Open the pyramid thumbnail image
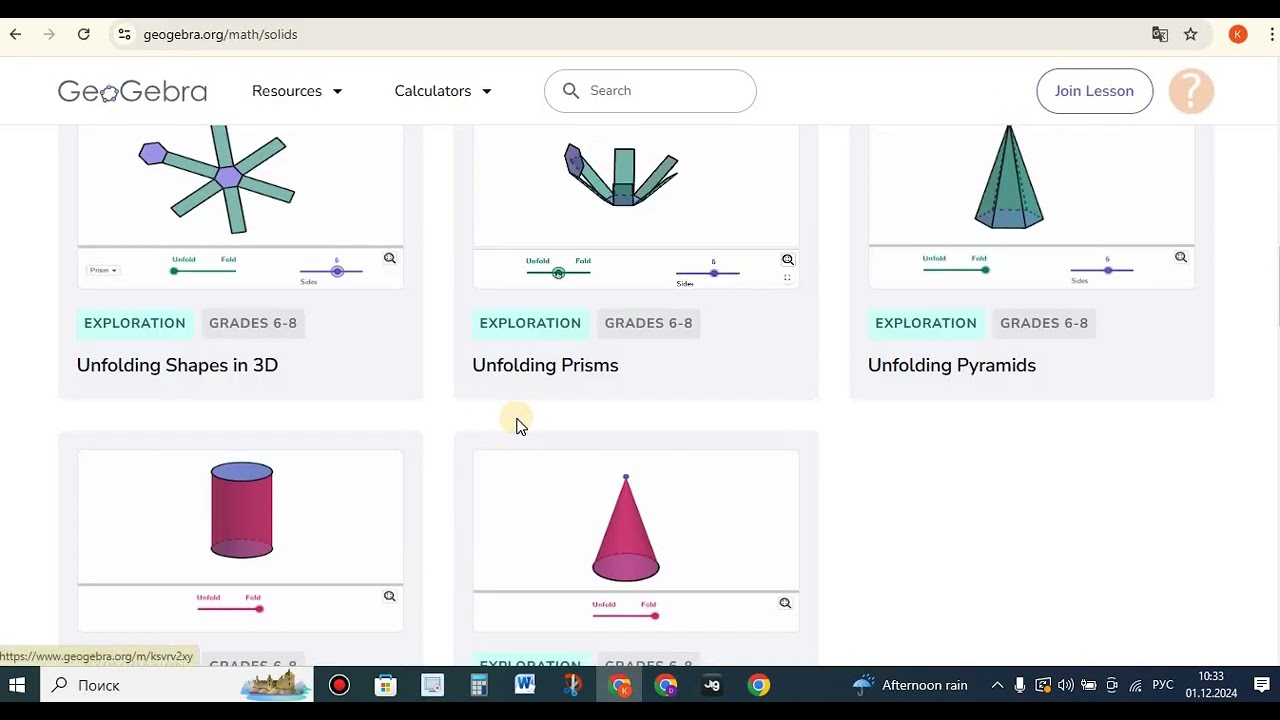 pyautogui.click(x=1031, y=206)
